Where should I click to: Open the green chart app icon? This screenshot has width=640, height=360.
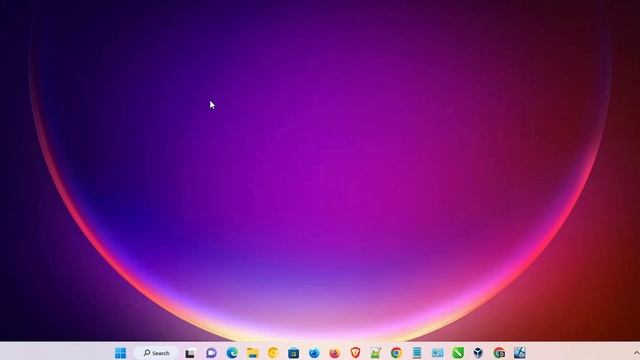(x=376, y=353)
